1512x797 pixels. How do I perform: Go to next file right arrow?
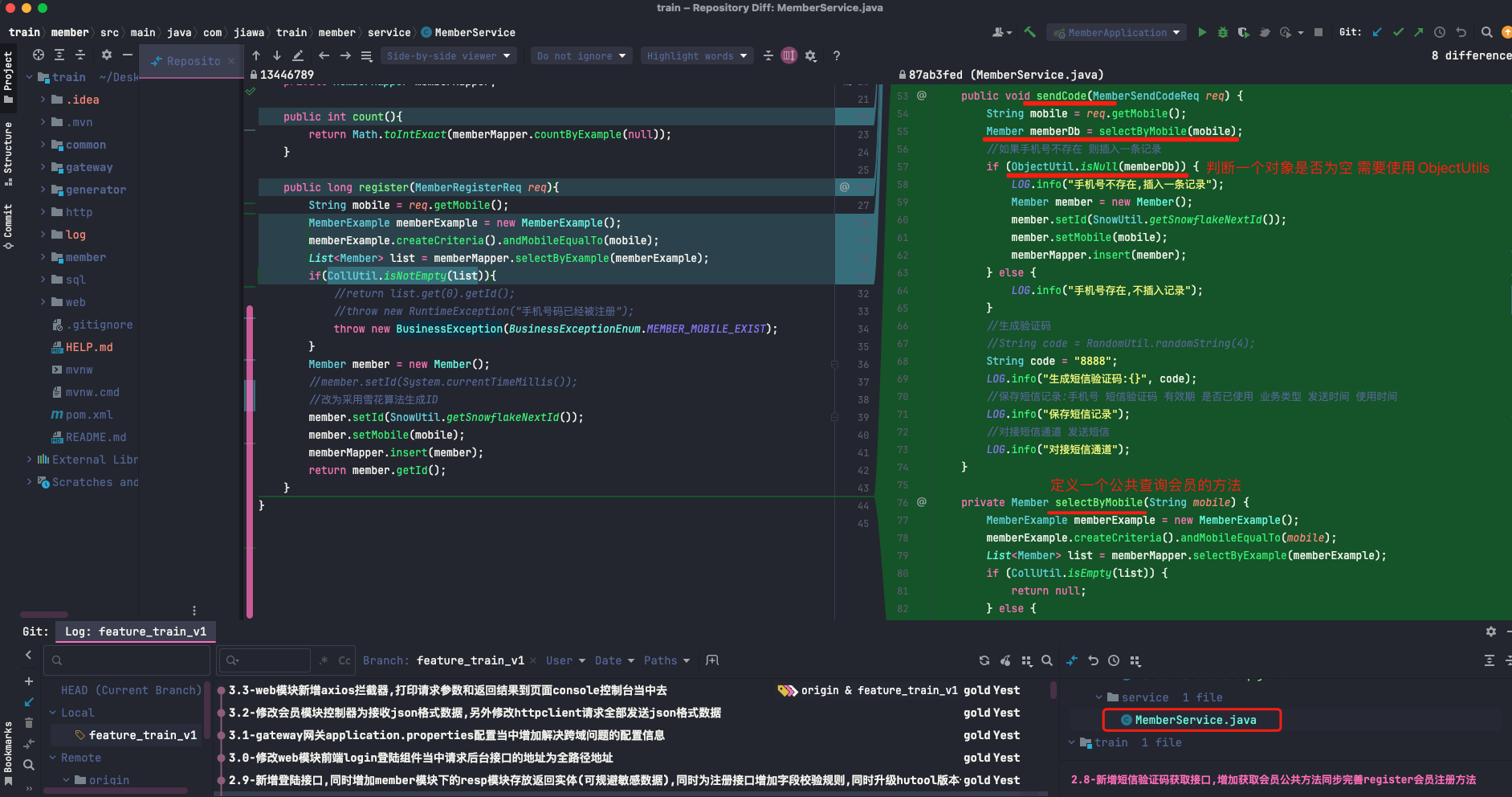pyautogui.click(x=345, y=55)
